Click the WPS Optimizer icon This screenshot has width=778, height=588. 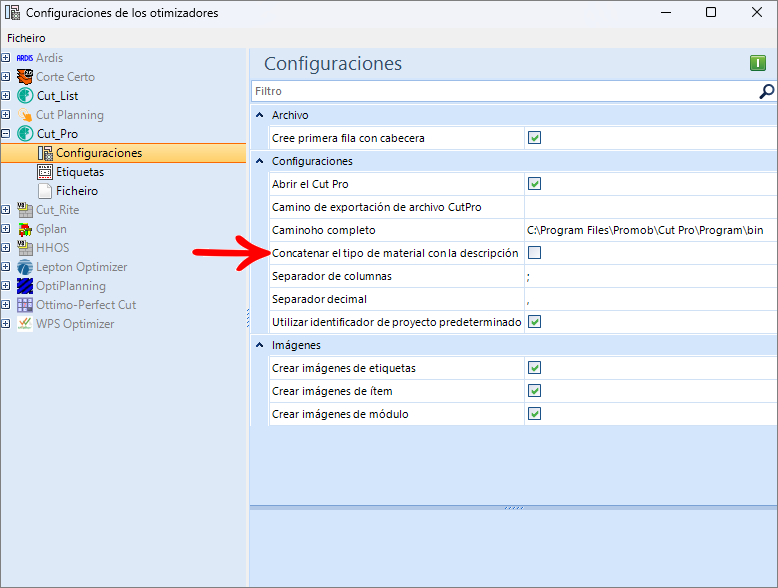(25, 324)
